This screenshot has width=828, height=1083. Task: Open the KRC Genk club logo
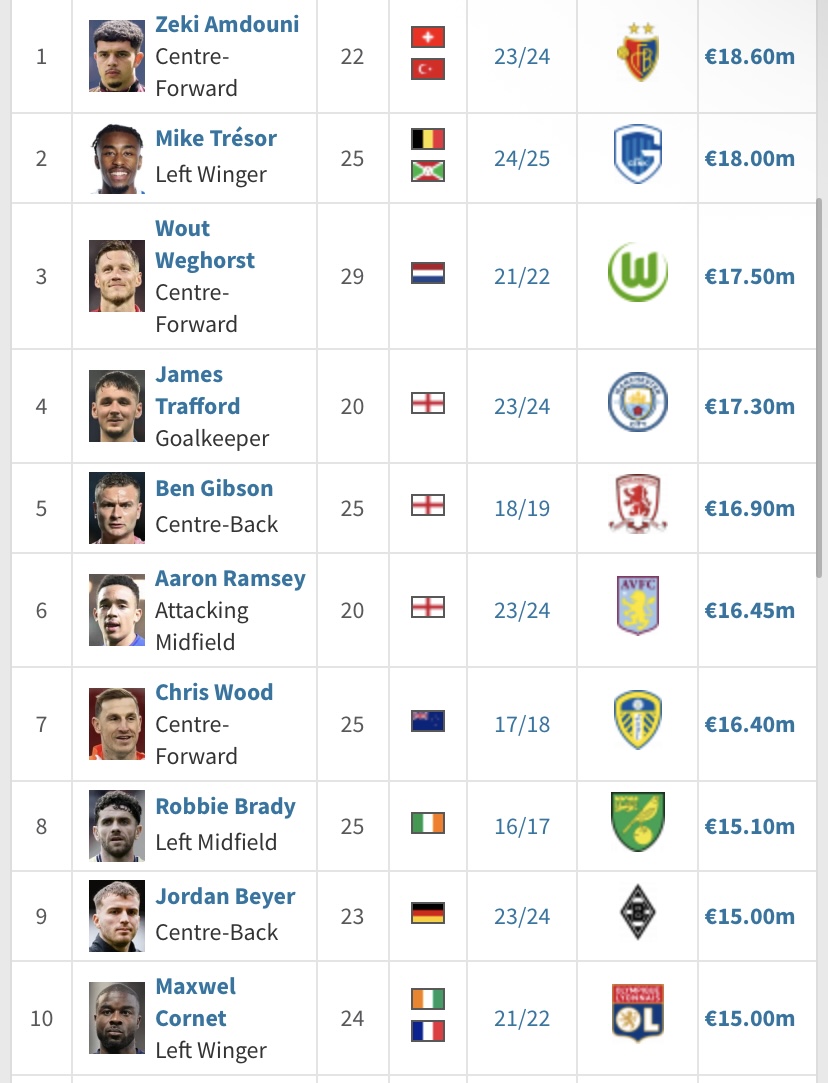click(638, 154)
